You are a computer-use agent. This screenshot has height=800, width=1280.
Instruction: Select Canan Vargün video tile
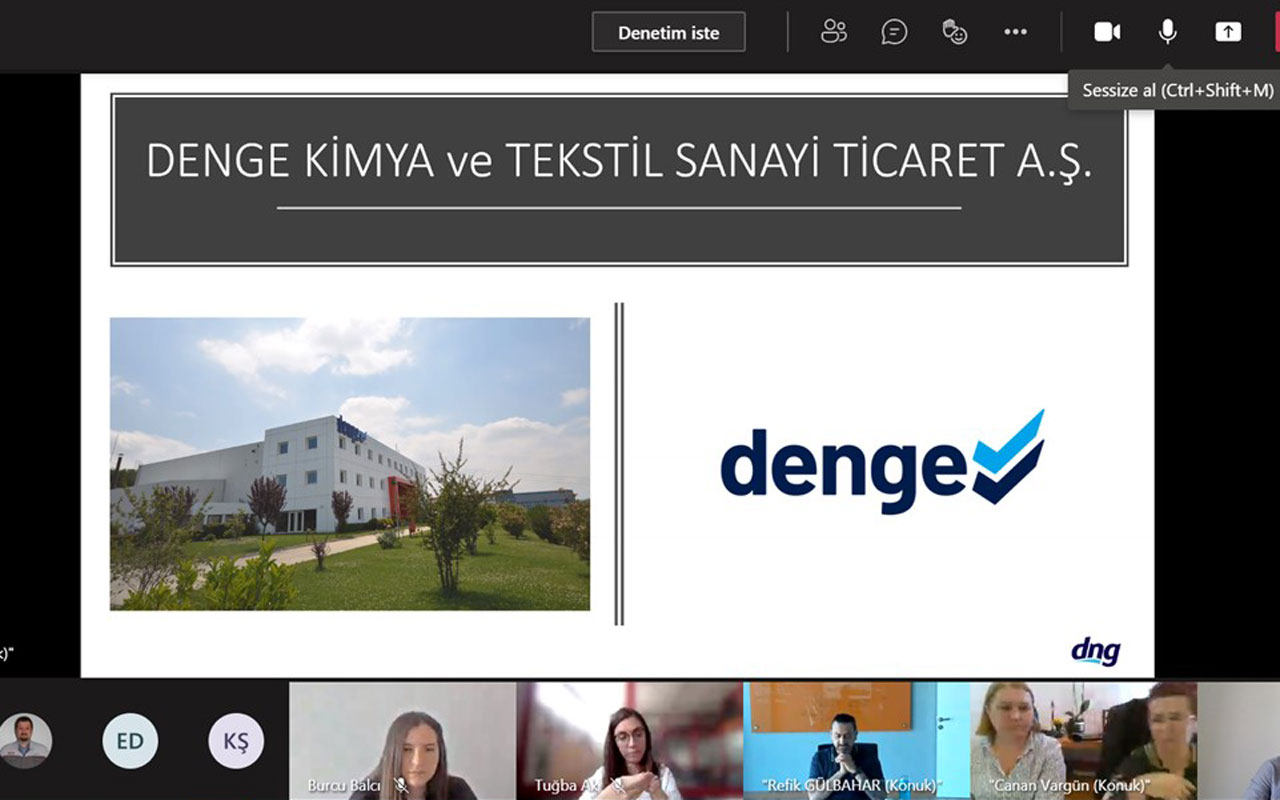[x=1083, y=741]
